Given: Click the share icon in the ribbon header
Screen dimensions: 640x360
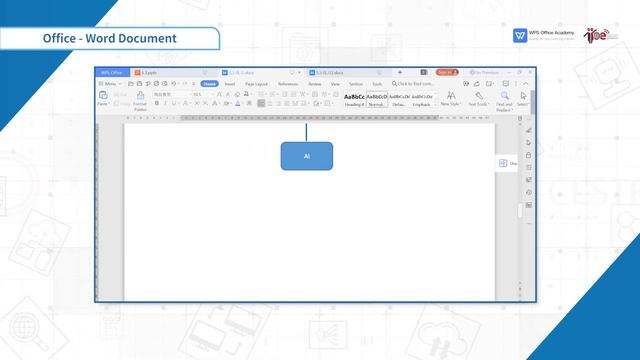Looking at the screenshot, I should point(477,84).
